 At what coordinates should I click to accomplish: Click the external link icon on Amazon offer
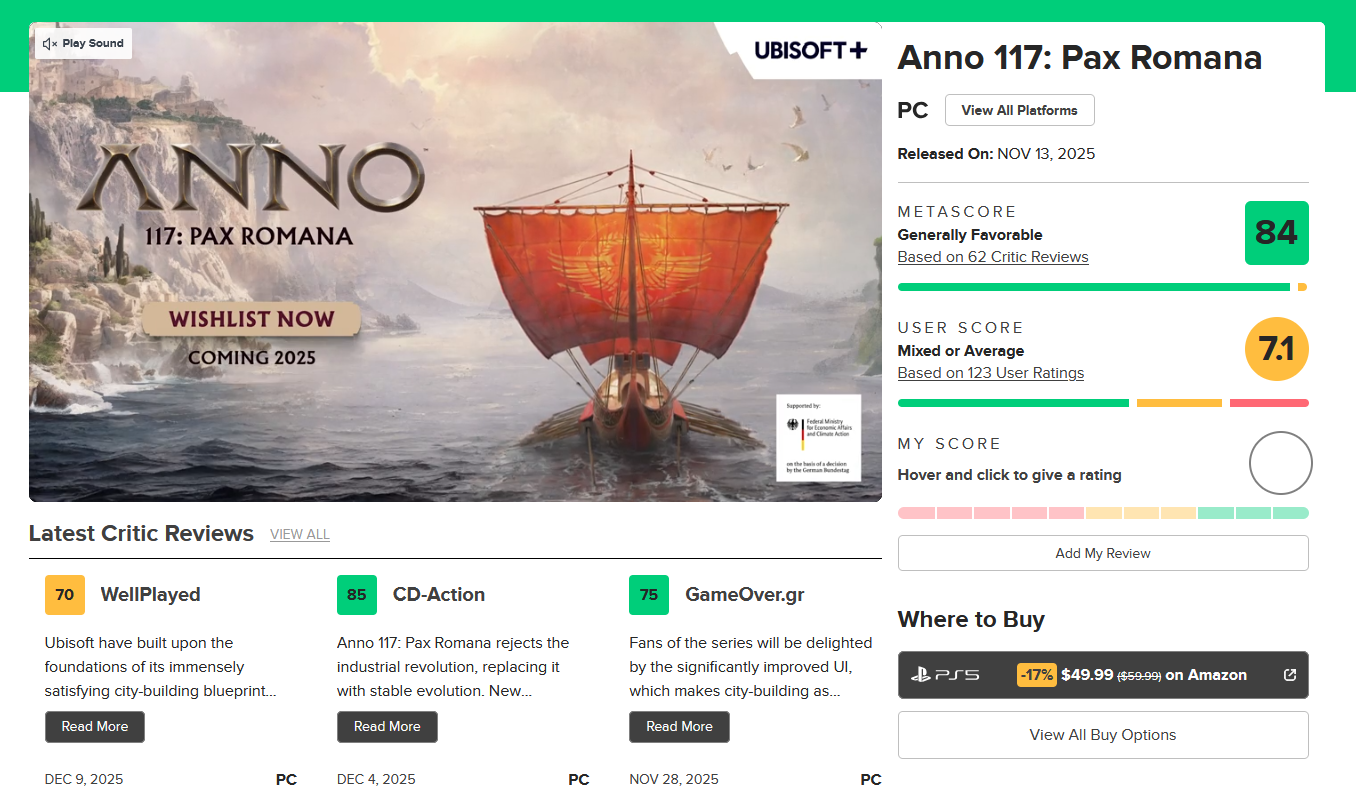pos(1290,675)
